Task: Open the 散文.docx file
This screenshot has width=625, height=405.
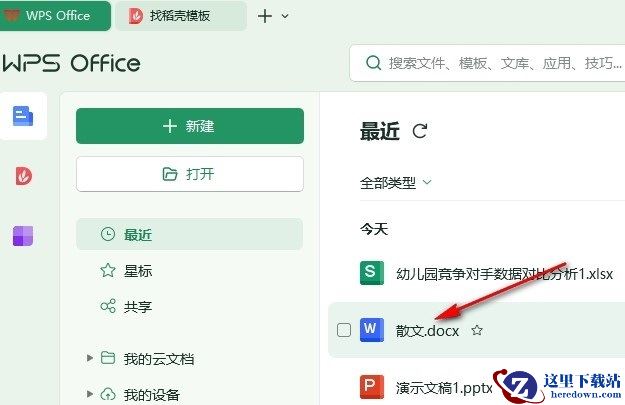Action: pyautogui.click(x=427, y=330)
